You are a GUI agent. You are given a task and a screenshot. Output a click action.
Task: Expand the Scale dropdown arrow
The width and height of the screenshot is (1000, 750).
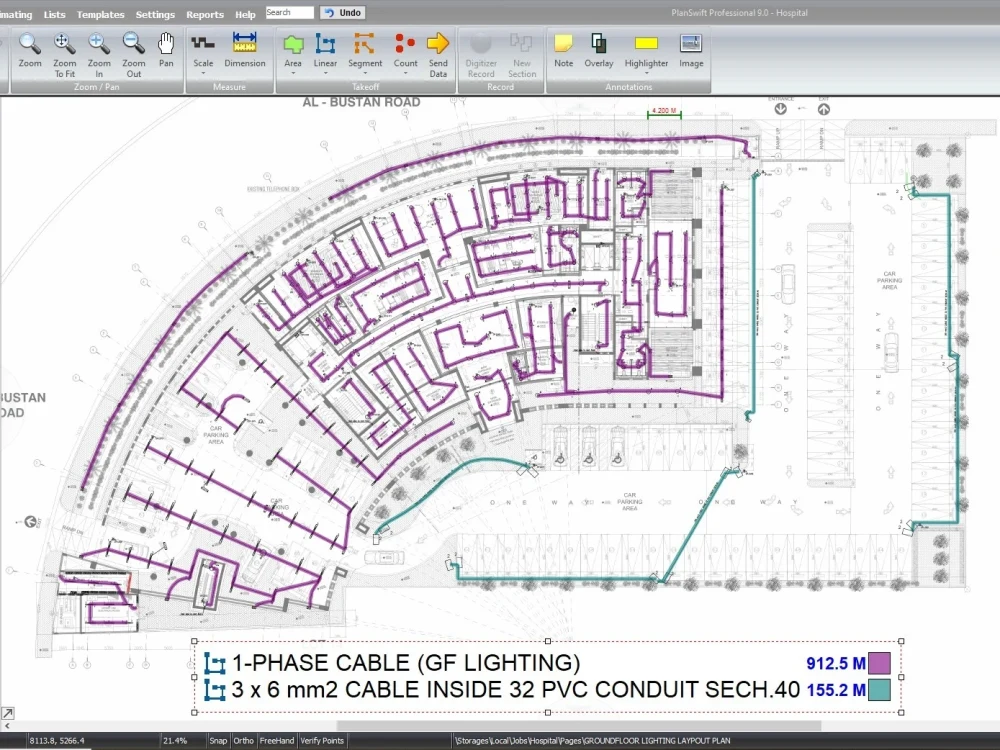point(203,73)
